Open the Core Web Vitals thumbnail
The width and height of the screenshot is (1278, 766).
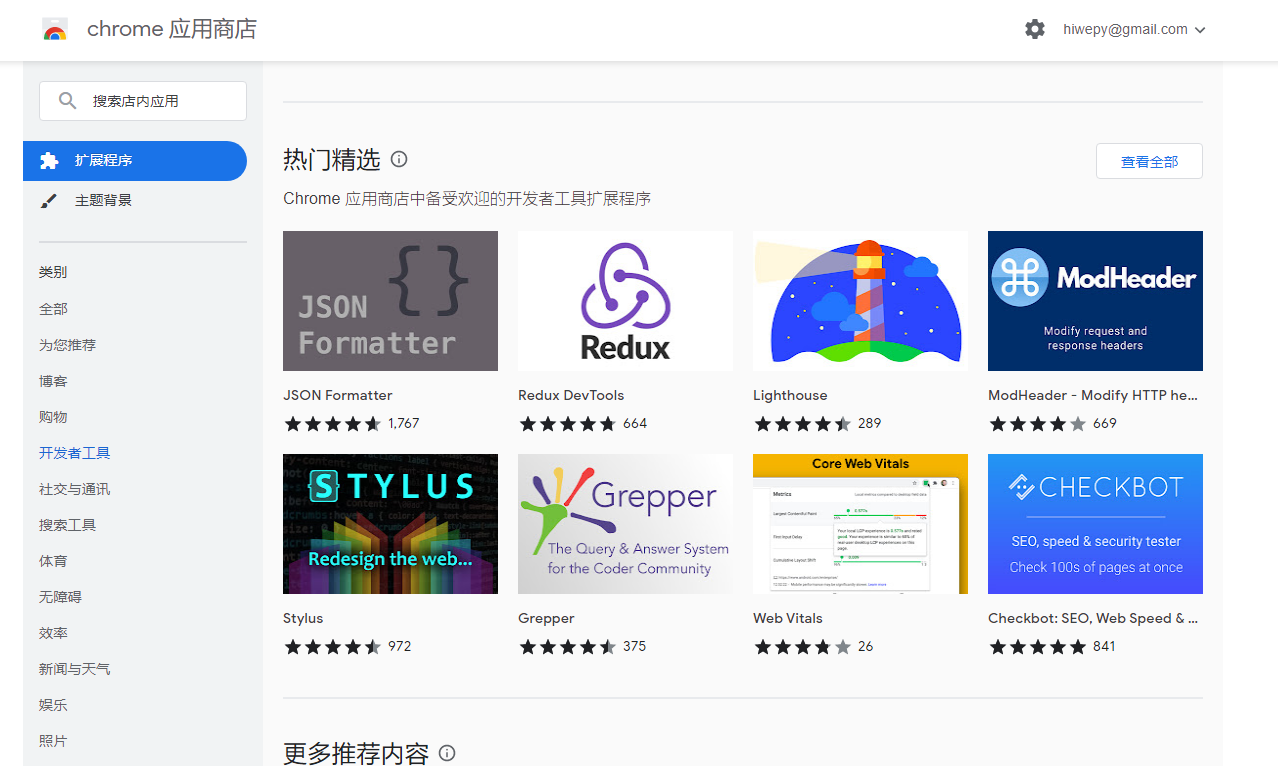click(860, 524)
